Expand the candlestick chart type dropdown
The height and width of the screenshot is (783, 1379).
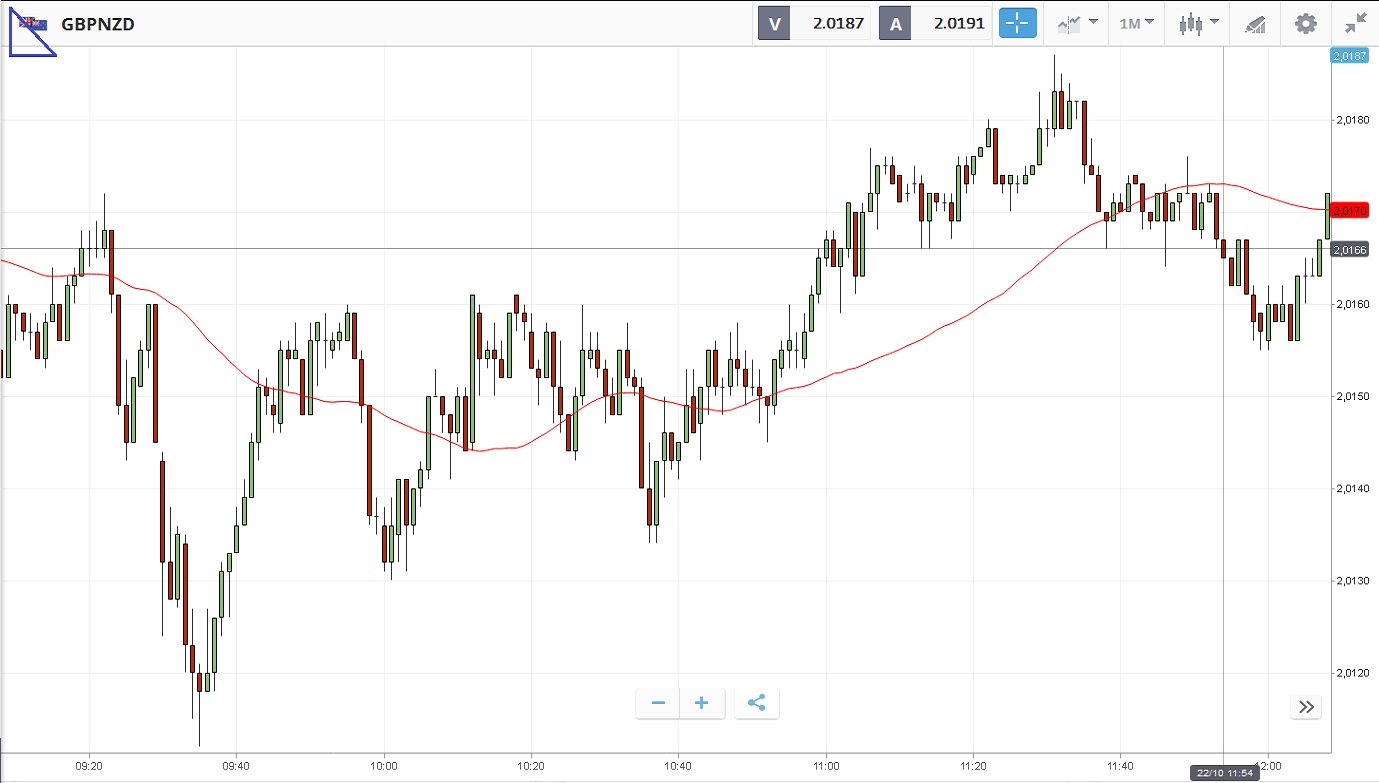tap(1199, 24)
